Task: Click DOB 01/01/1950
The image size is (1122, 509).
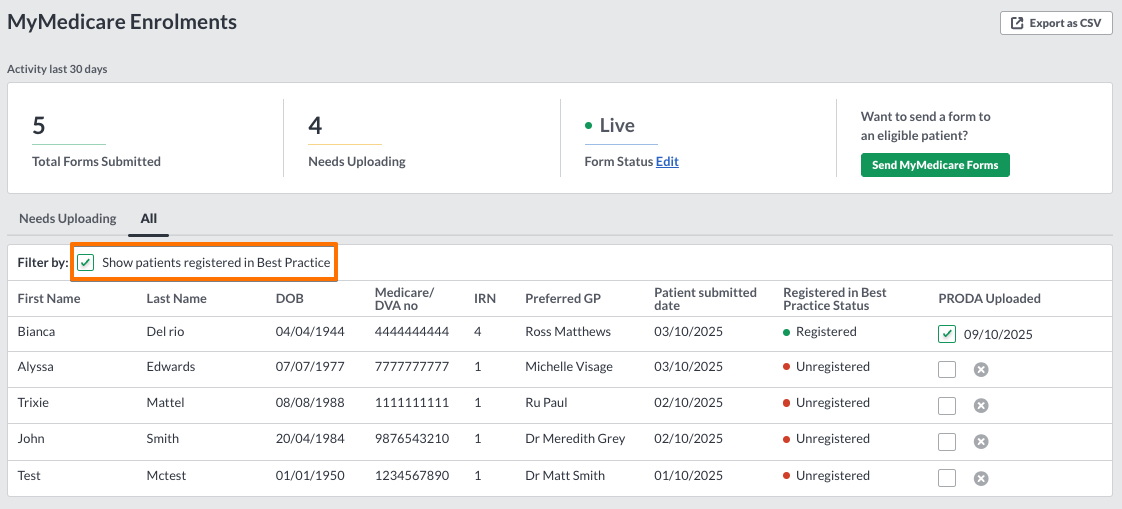Action: tap(310, 475)
